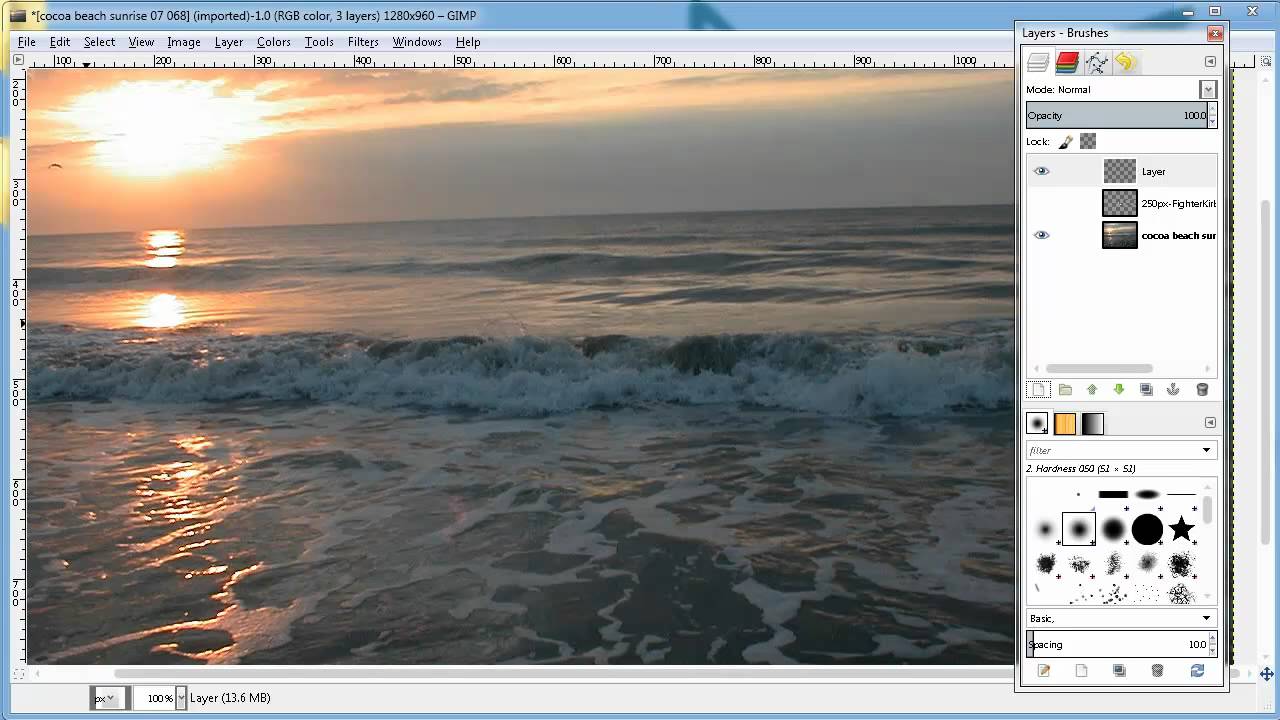
Task: Select the blurred ellipse brush
Action: tap(1147, 494)
